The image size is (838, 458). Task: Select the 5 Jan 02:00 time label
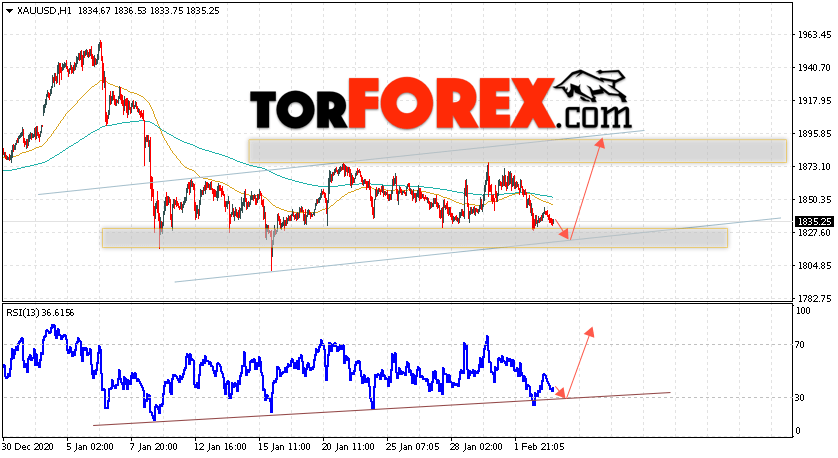tap(90, 446)
